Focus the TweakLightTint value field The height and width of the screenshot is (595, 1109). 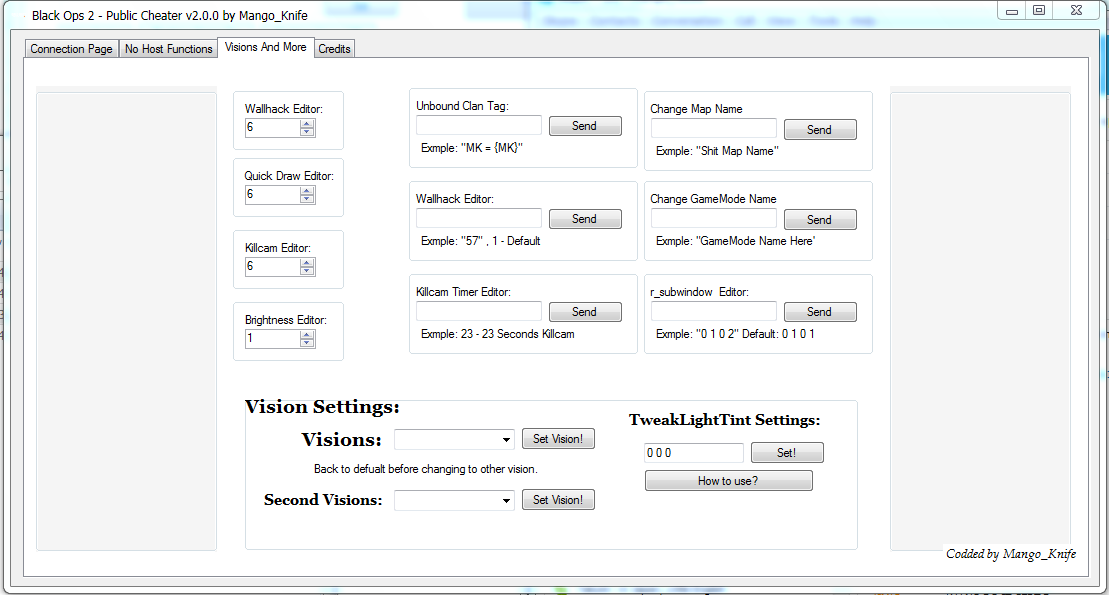point(694,453)
